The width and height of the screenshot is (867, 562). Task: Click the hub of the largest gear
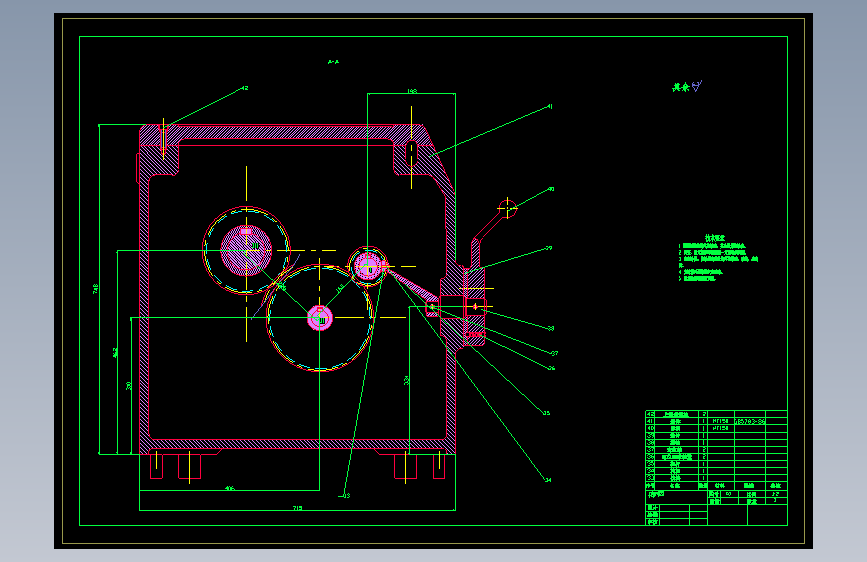coord(320,318)
